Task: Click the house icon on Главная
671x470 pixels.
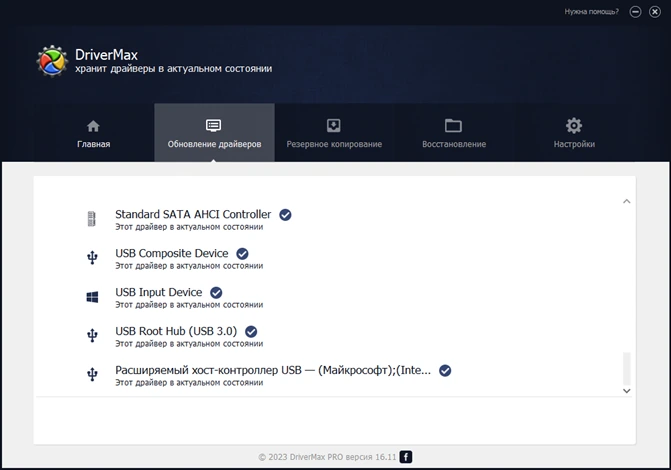Action: point(93,126)
